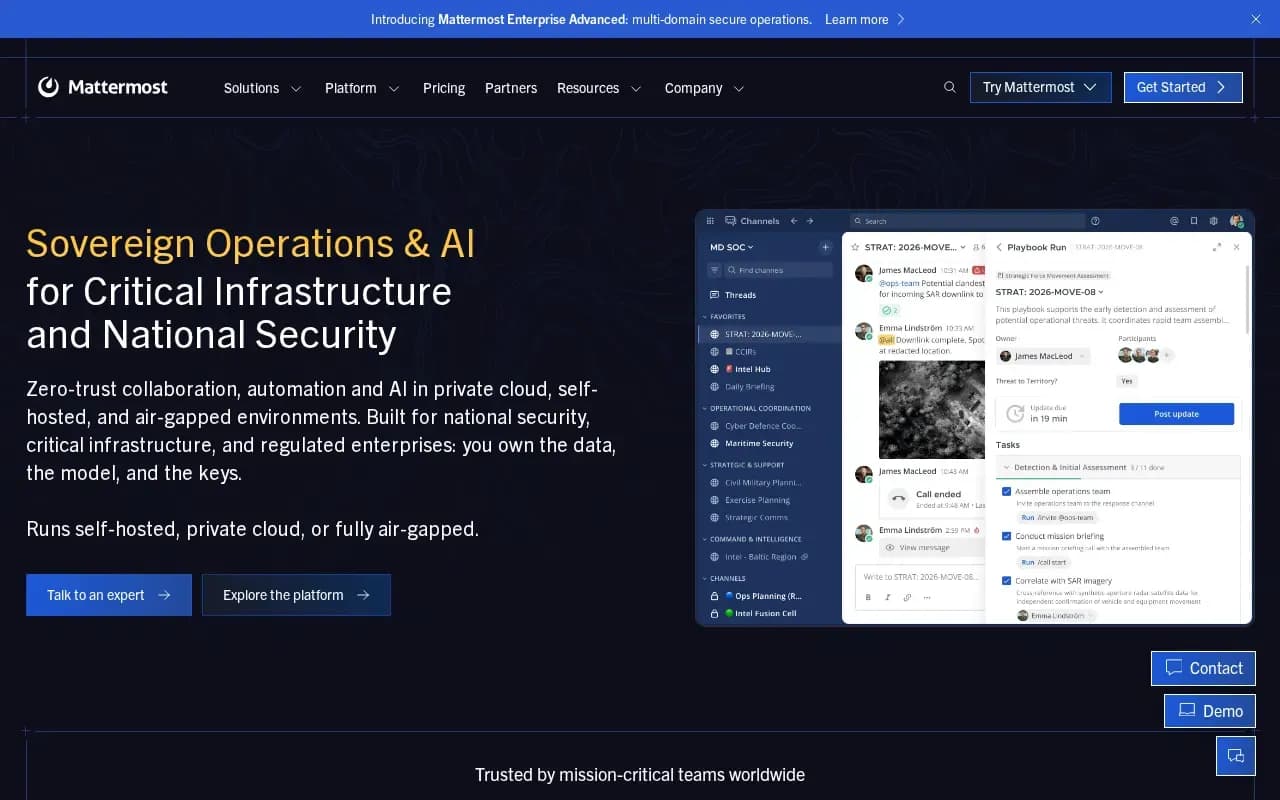Open the website search icon
Screen dimensions: 1280x800
[x=950, y=87]
